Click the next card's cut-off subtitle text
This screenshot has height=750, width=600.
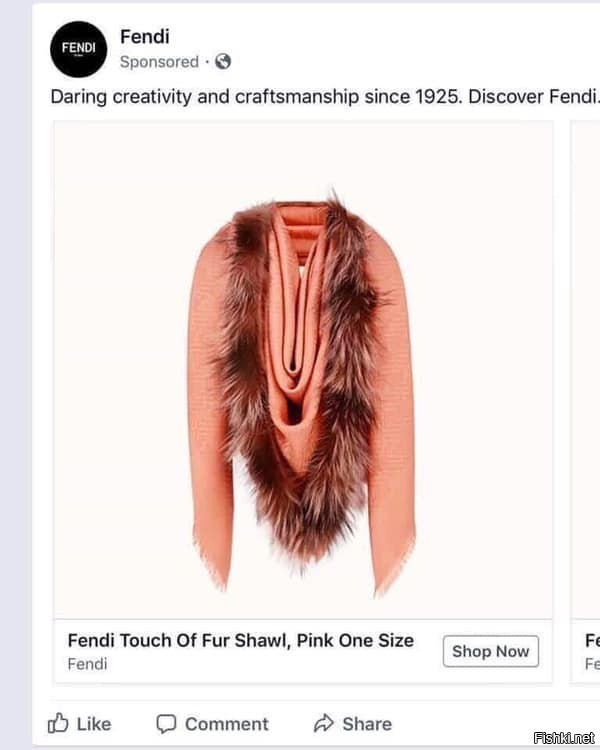[592, 664]
